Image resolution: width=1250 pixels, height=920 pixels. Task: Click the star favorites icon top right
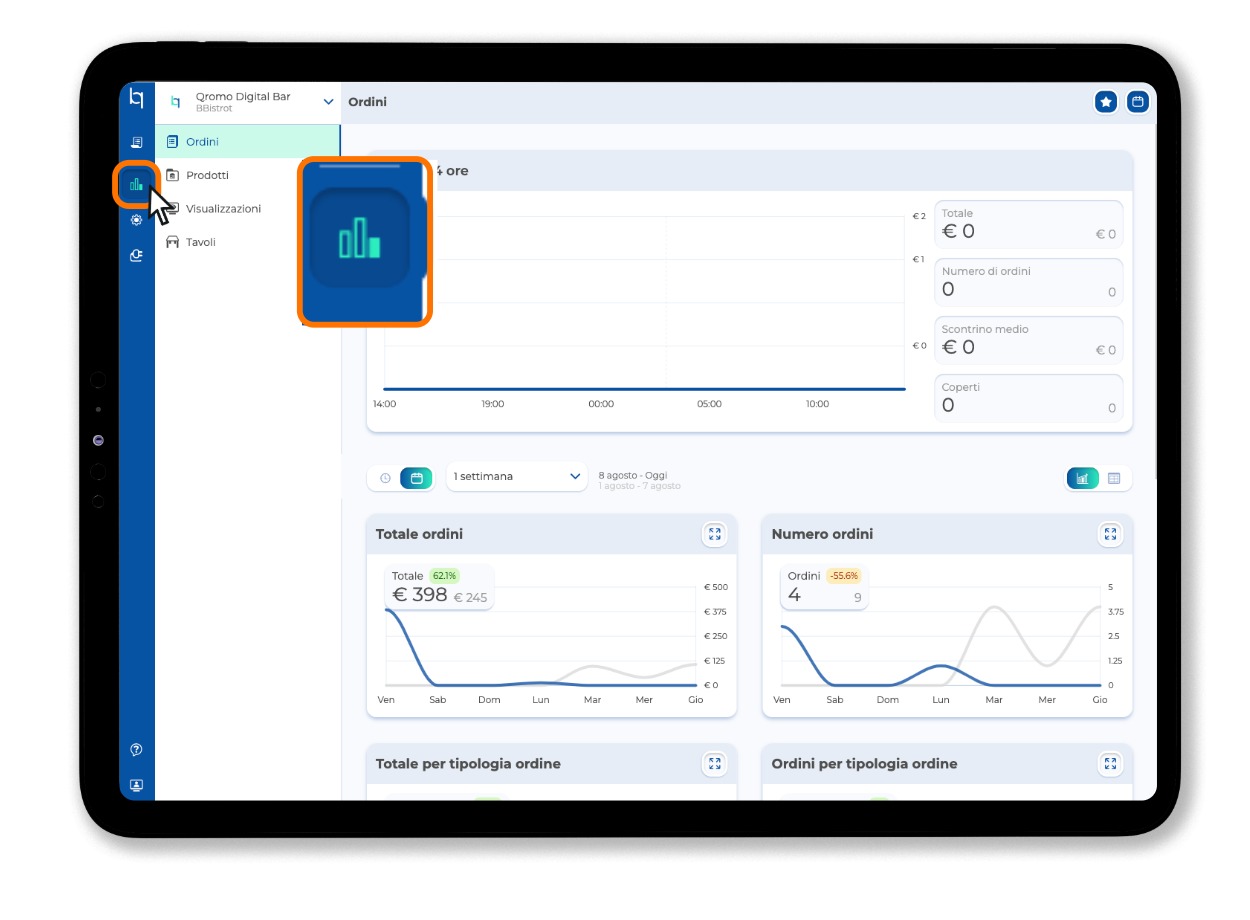tap(1106, 102)
